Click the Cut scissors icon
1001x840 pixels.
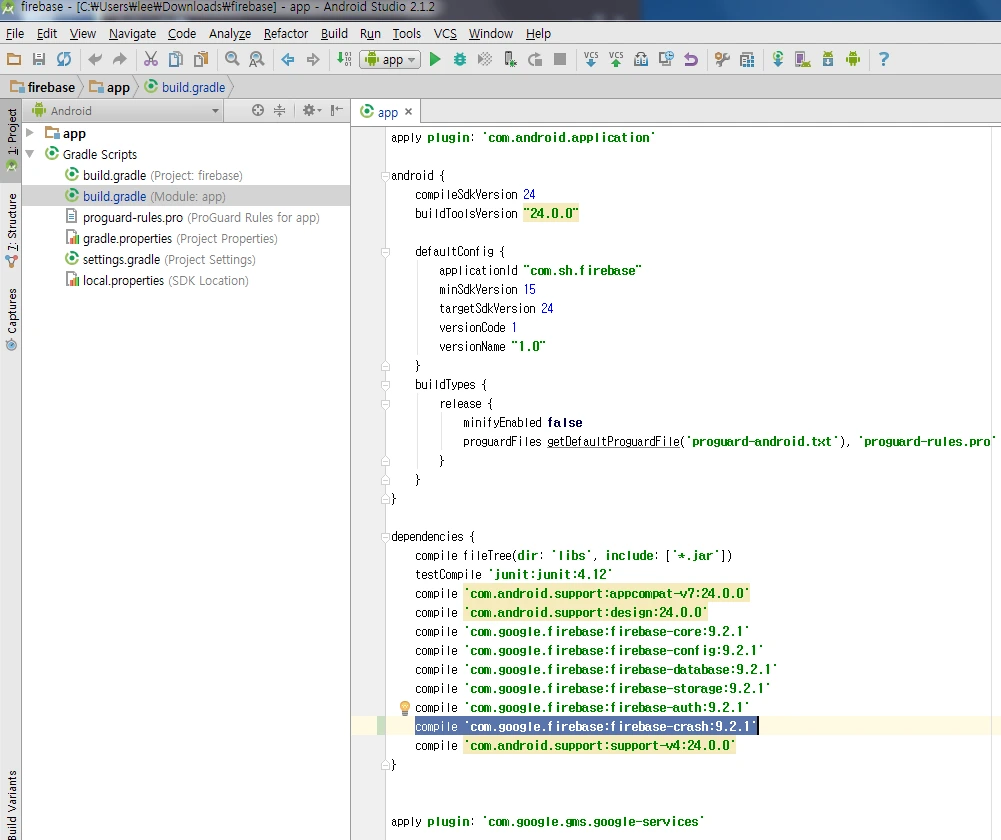pyautogui.click(x=151, y=60)
